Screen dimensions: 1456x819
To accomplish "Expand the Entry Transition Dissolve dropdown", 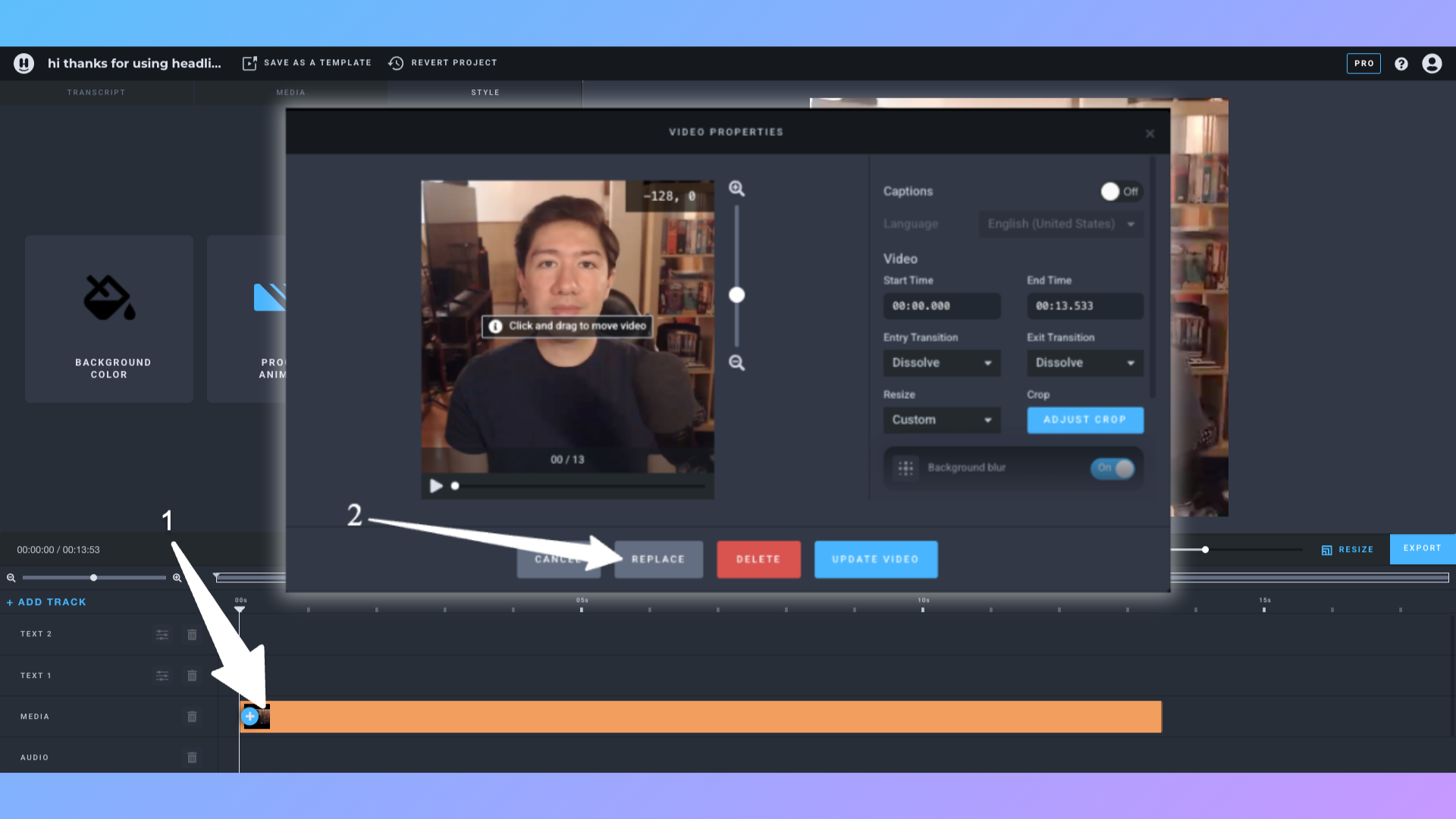I will 941,363.
